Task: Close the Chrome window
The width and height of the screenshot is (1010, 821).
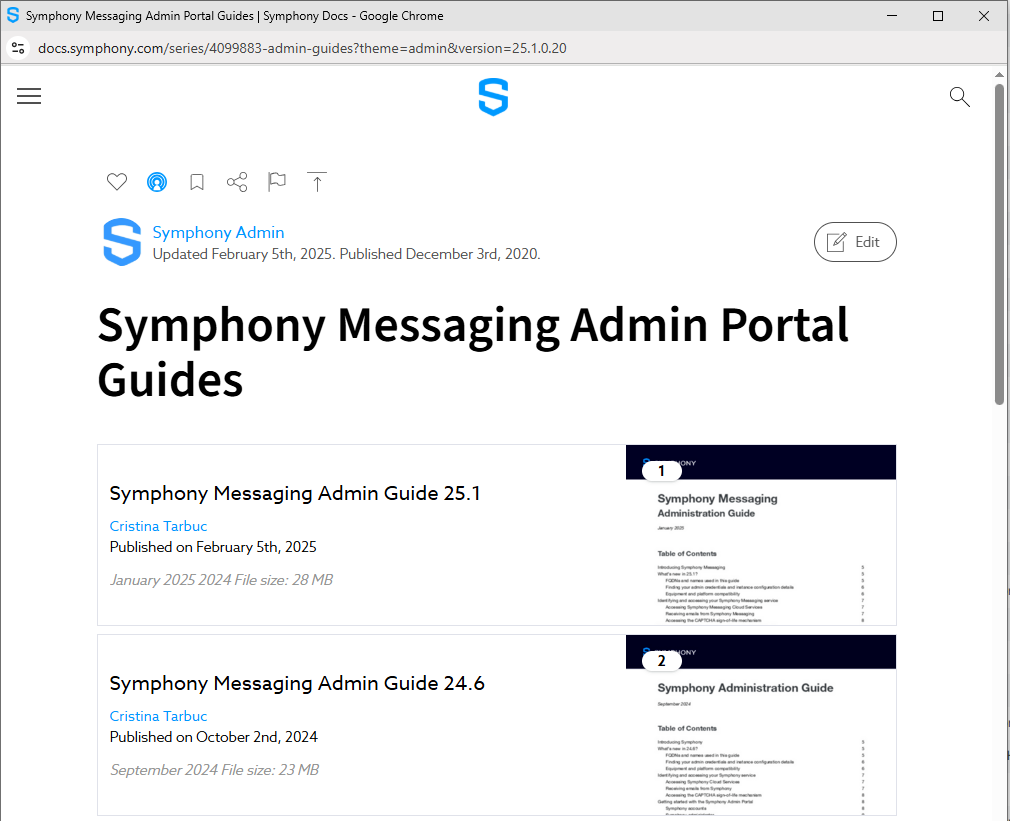Action: [x=984, y=15]
